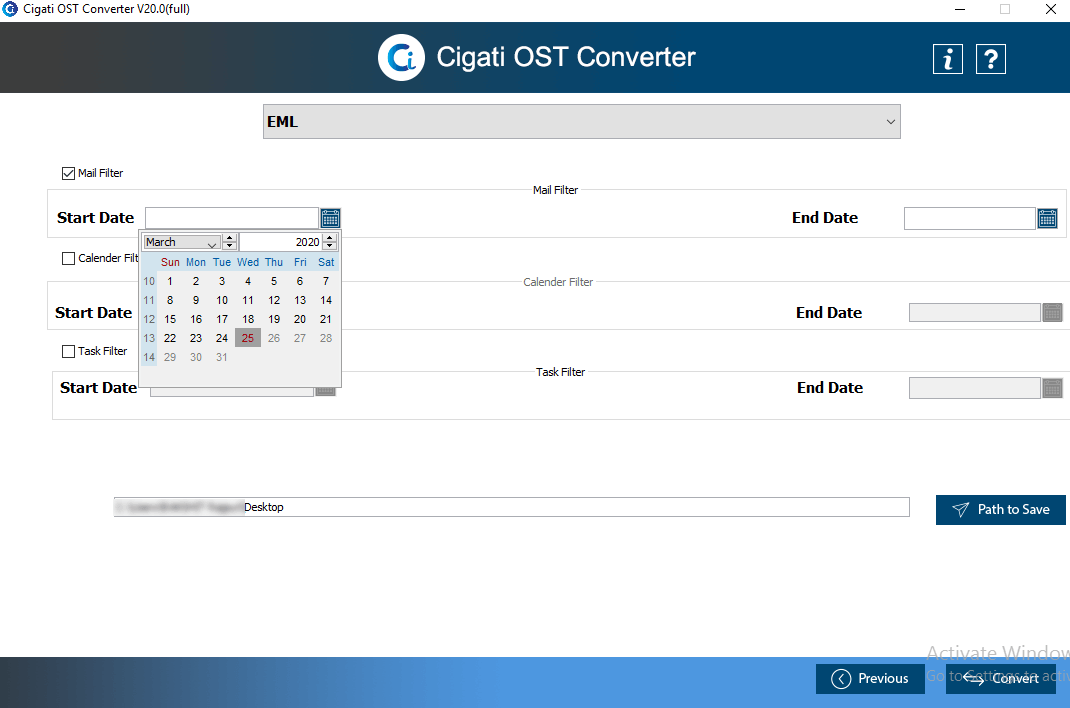Select March 29 in the calendar

coord(170,357)
